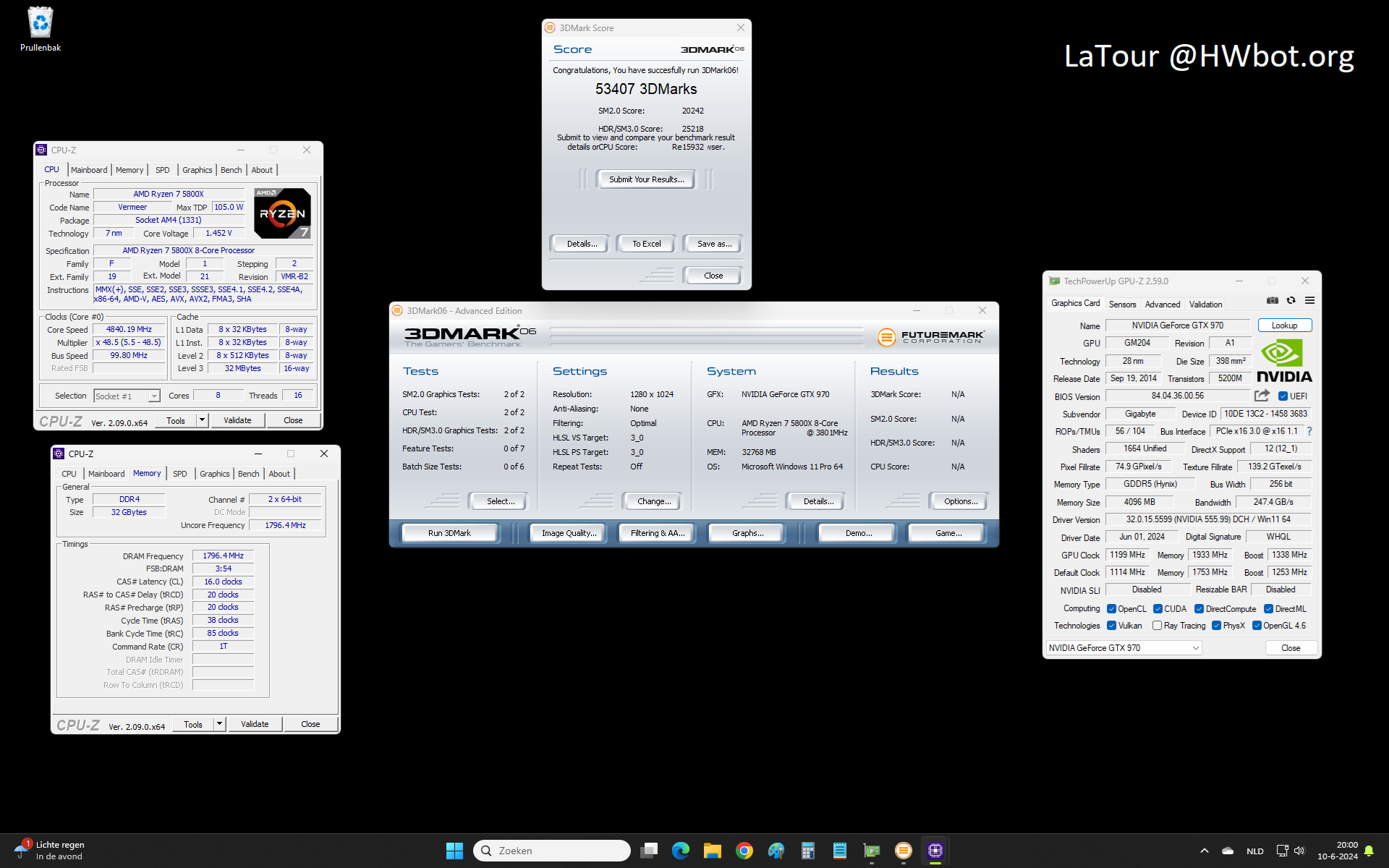Open the volume speaker tray icon
Viewport: 1389px width, 868px height.
(1299, 851)
